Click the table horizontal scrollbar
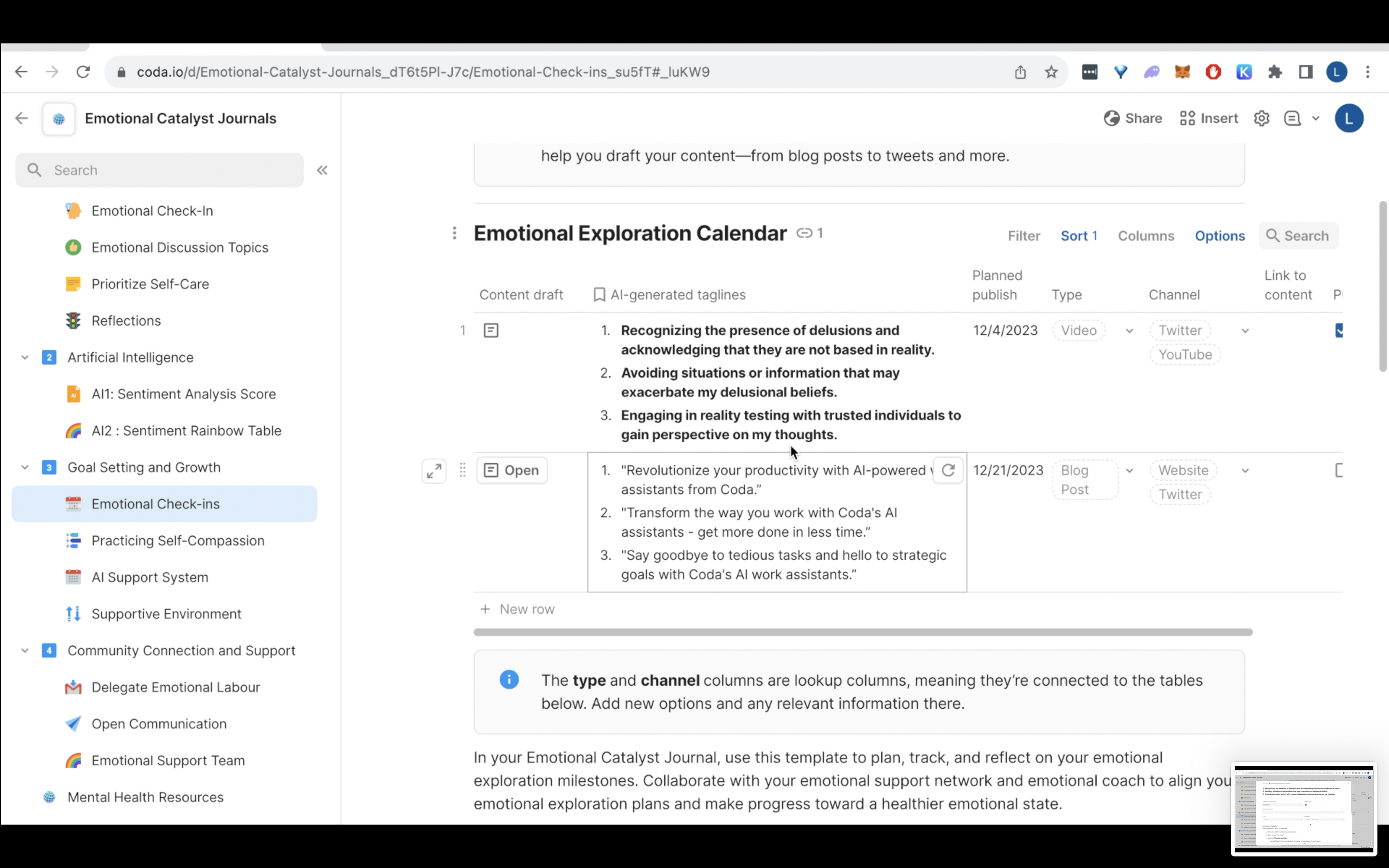Viewport: 1389px width, 868px height. [862, 632]
